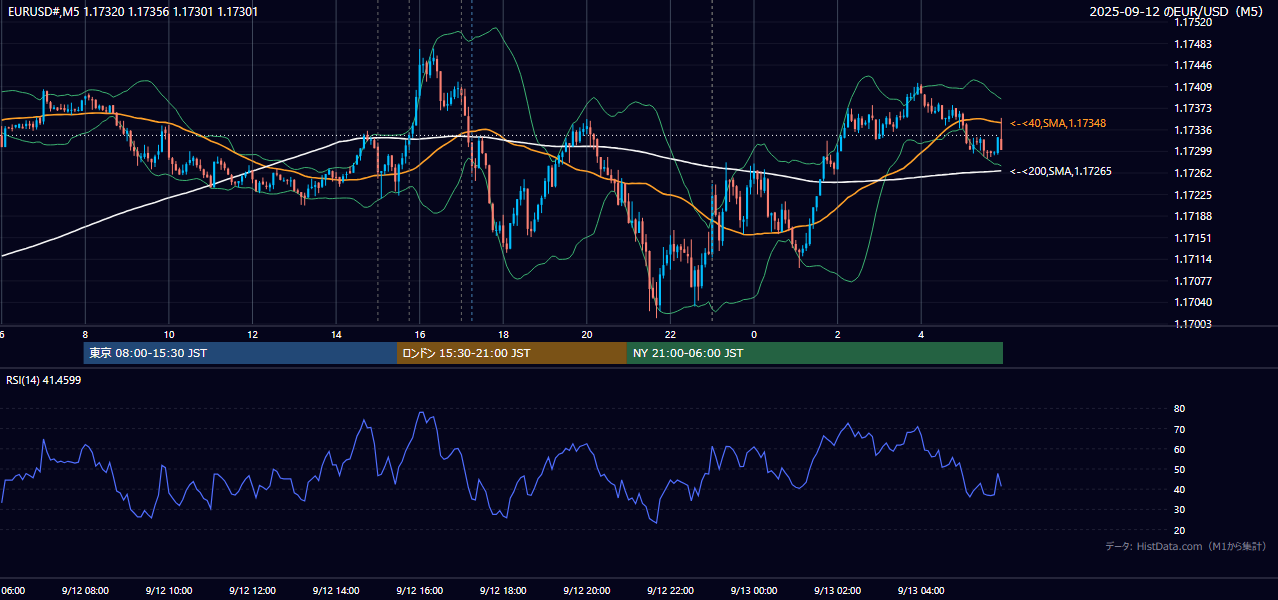Image resolution: width=1278 pixels, height=600 pixels.
Task: Click the RSI axis level 50
Action: (x=1179, y=469)
